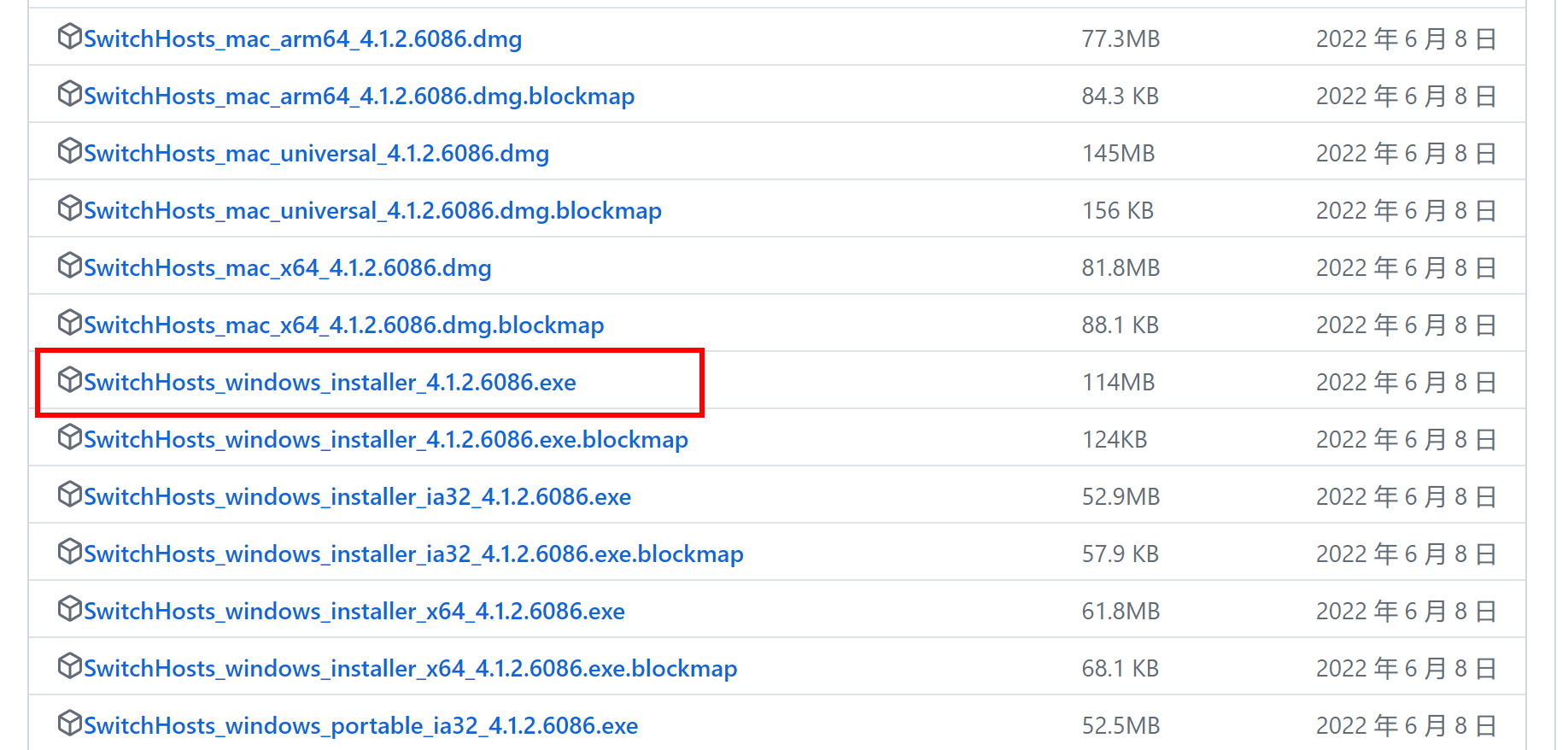1568x750 pixels.
Task: Click package icon beside windows_installer_4.1.2.6086.exe
Action: [x=70, y=380]
